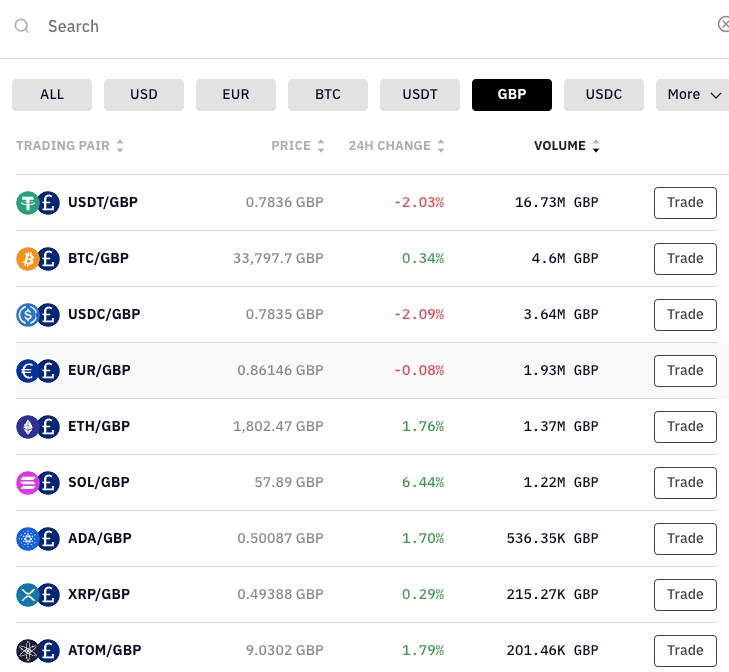
Task: Click the search magnifier icon
Action: click(x=22, y=26)
